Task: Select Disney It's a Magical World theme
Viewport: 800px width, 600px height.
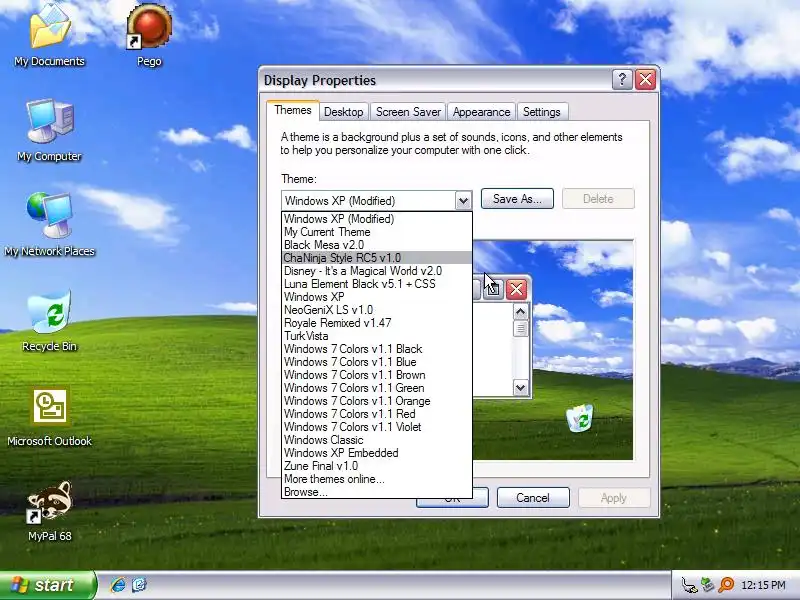Action: [377, 271]
